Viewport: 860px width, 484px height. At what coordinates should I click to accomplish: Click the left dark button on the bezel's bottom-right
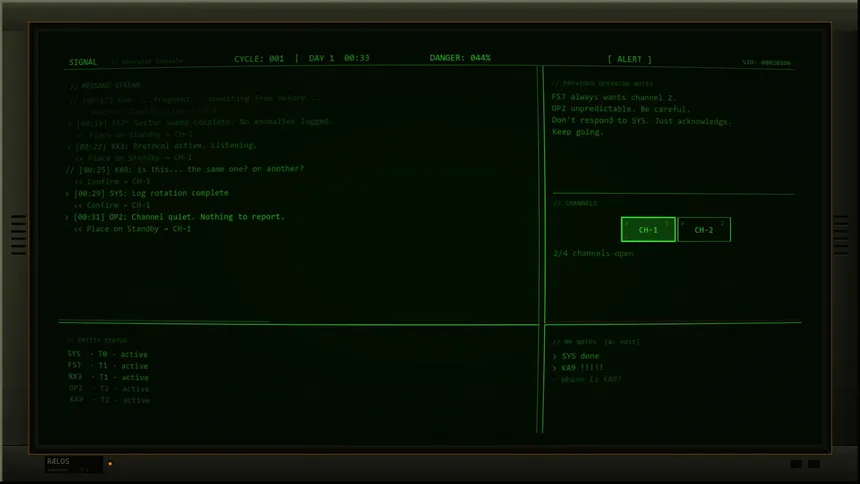[796, 464]
